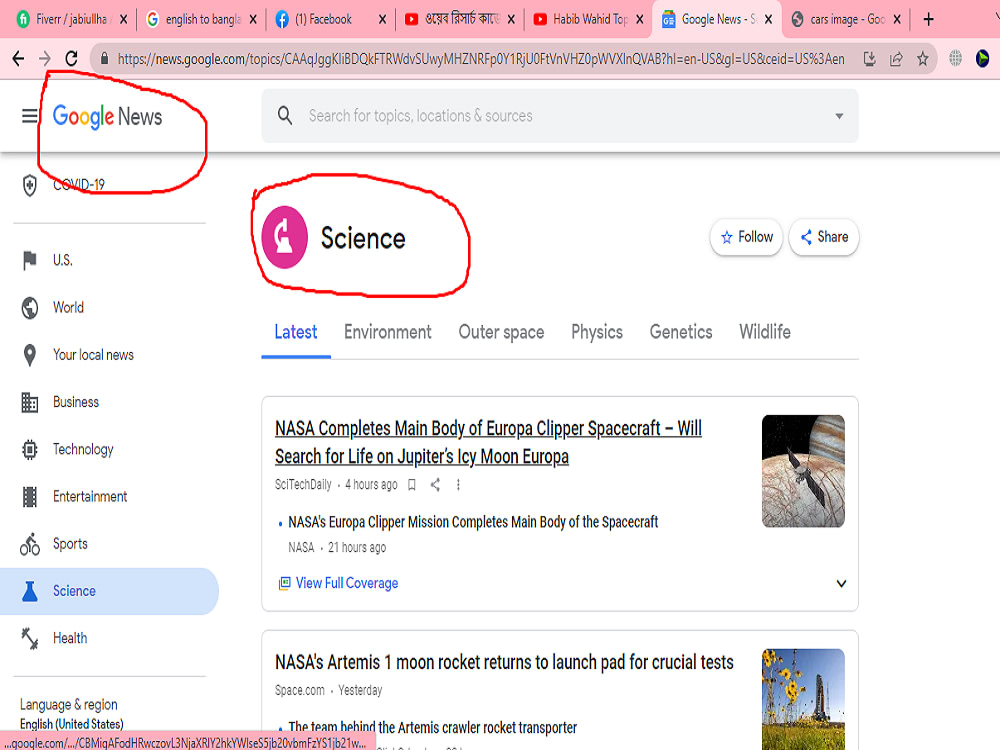Open the Technology section

[x=83, y=450]
